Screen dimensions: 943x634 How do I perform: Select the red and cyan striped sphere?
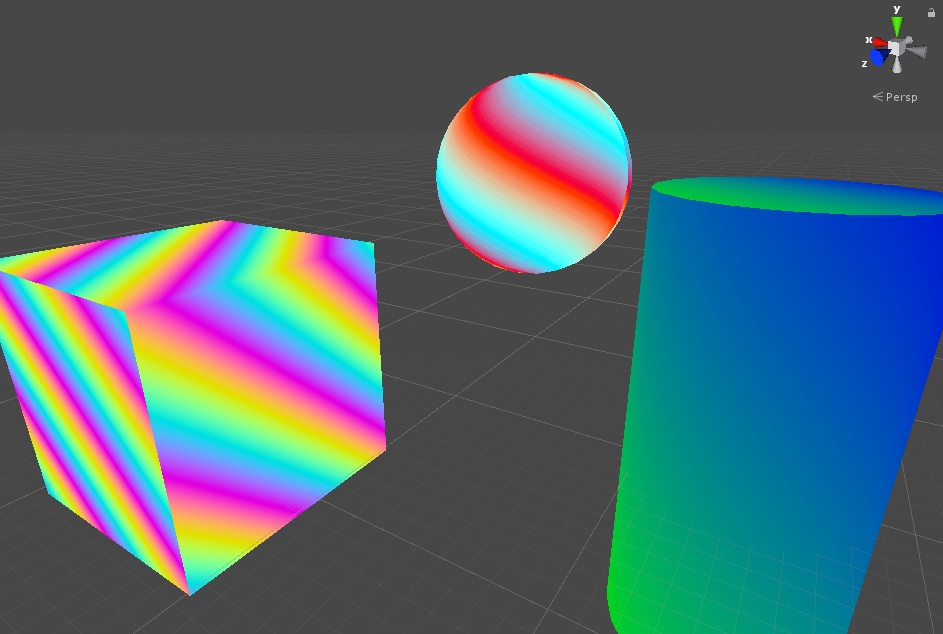[533, 173]
